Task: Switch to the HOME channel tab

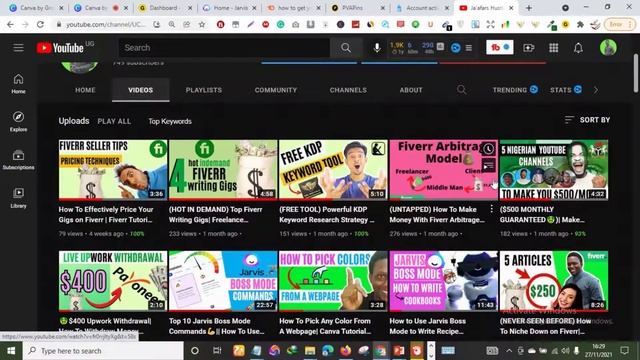Action: click(x=85, y=90)
